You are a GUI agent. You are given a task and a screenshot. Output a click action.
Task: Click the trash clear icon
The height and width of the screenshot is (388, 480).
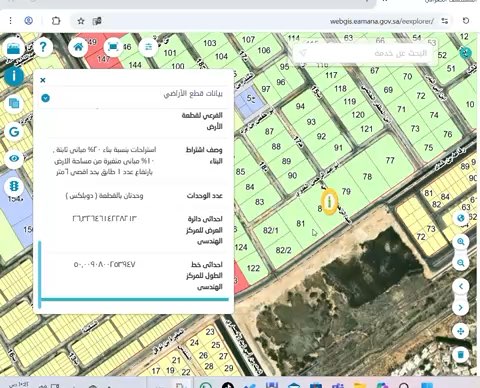(461, 354)
